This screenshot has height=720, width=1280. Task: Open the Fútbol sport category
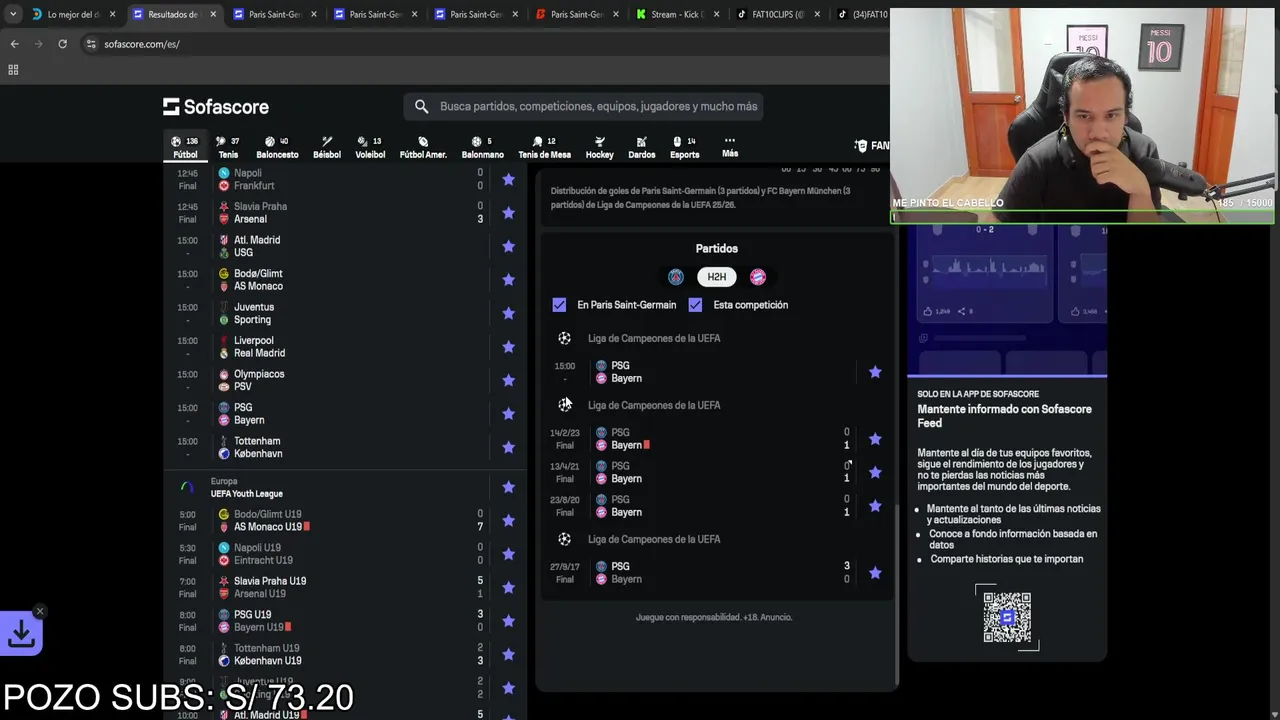pyautogui.click(x=185, y=147)
